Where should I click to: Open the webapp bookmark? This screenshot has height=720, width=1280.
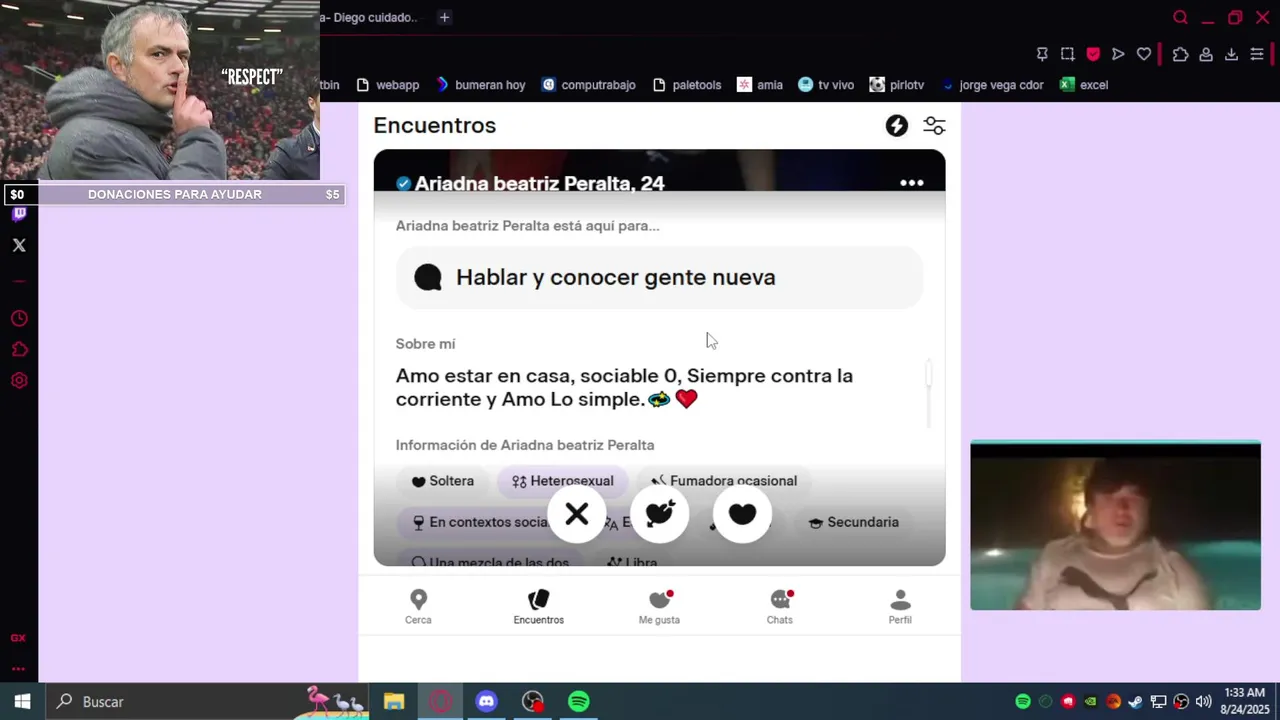[x=388, y=85]
